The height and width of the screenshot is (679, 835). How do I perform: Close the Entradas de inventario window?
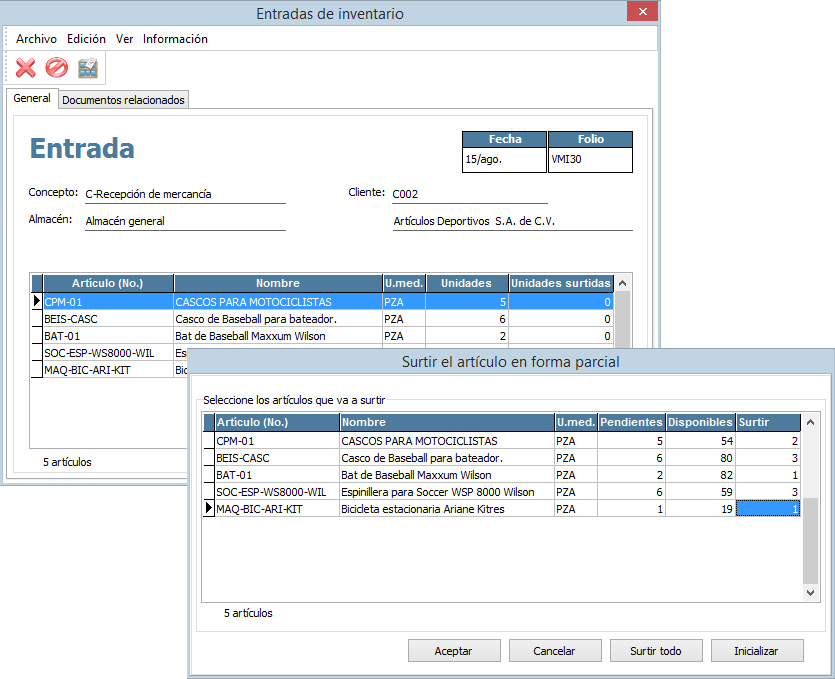[x=639, y=12]
